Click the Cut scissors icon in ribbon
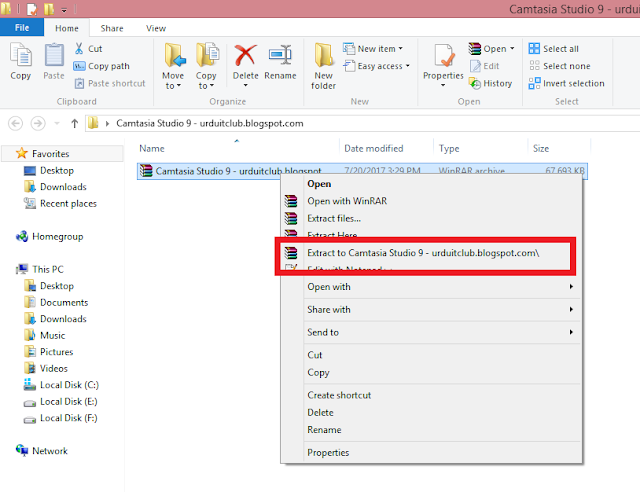The height and width of the screenshot is (492, 640). pos(79,49)
